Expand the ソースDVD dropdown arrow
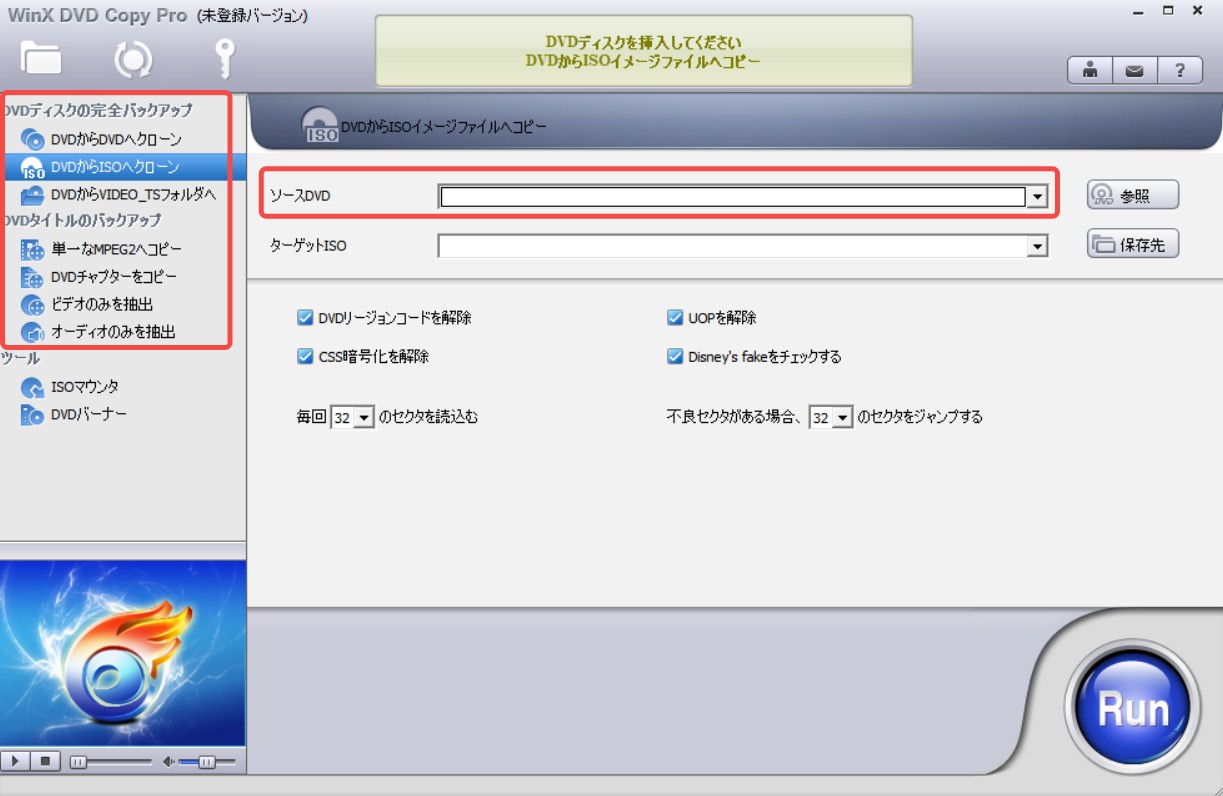This screenshot has height=796, width=1223. click(1038, 197)
